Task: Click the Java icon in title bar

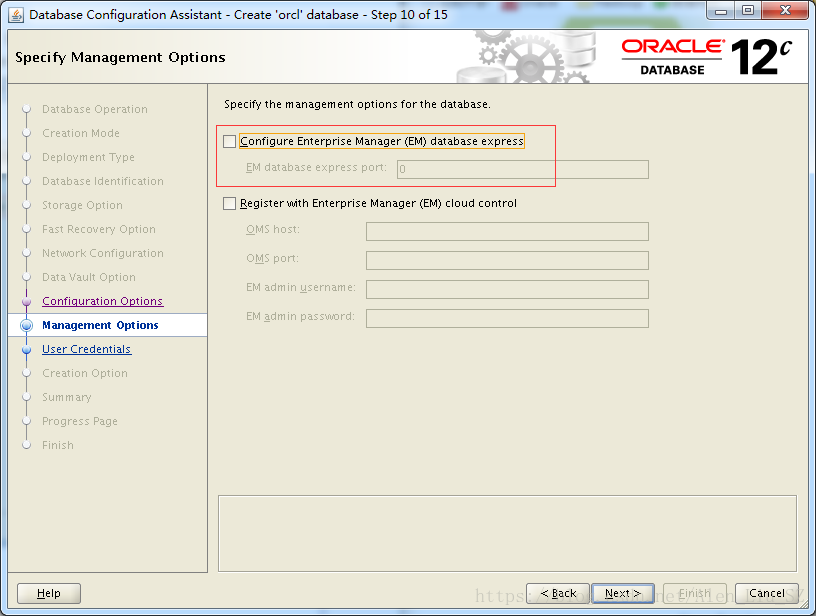Action: click(x=16, y=15)
